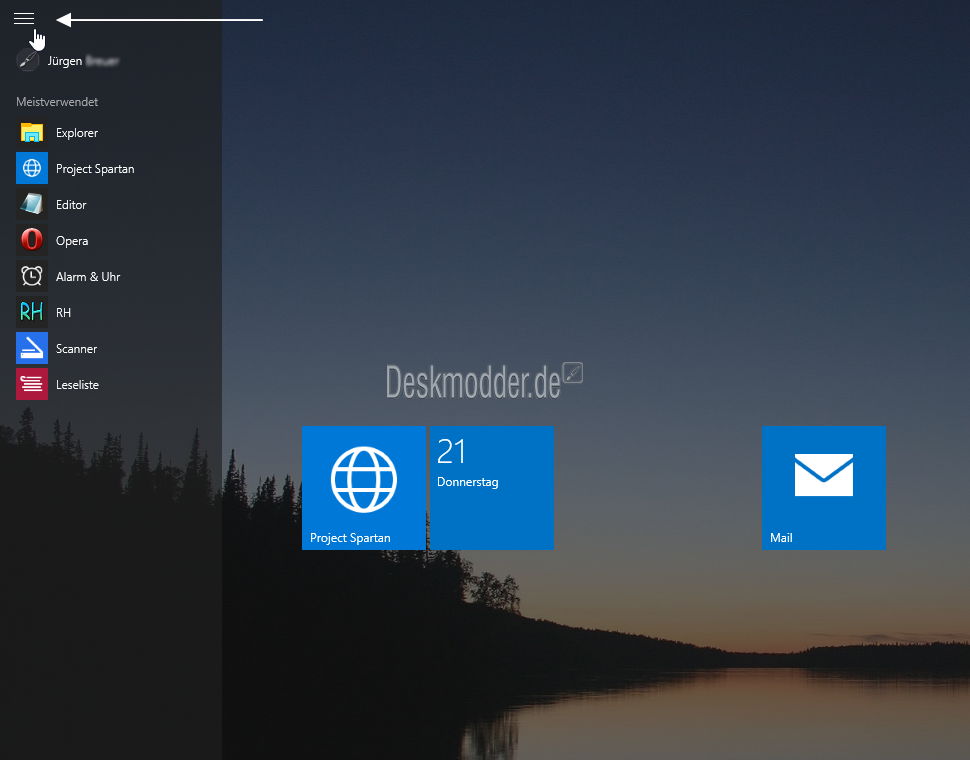Select the Project Spartan list entry text
Image resolution: width=970 pixels, height=760 pixels.
(x=95, y=169)
